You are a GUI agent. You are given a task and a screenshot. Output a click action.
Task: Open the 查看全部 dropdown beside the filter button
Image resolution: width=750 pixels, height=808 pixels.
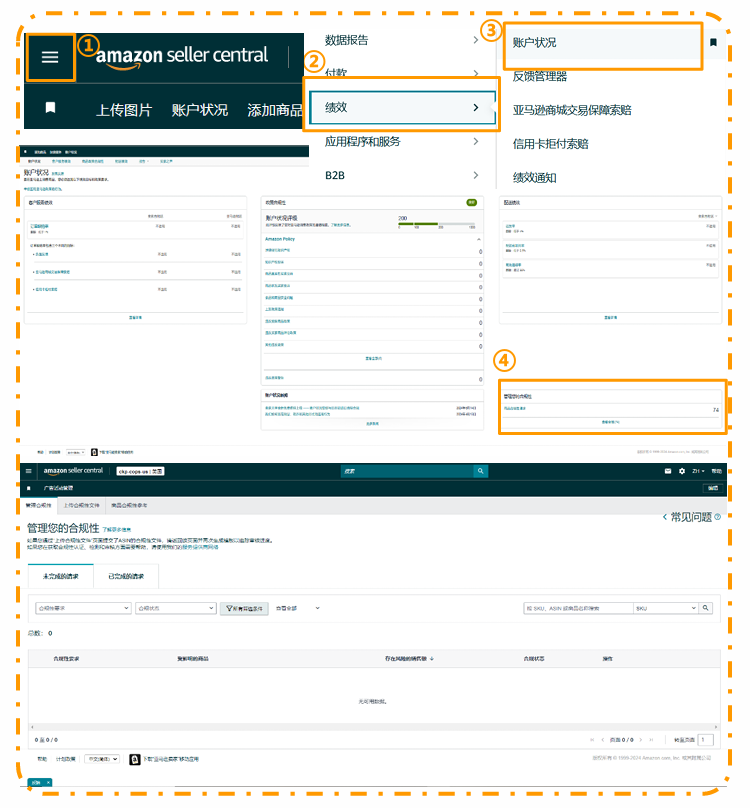298,608
